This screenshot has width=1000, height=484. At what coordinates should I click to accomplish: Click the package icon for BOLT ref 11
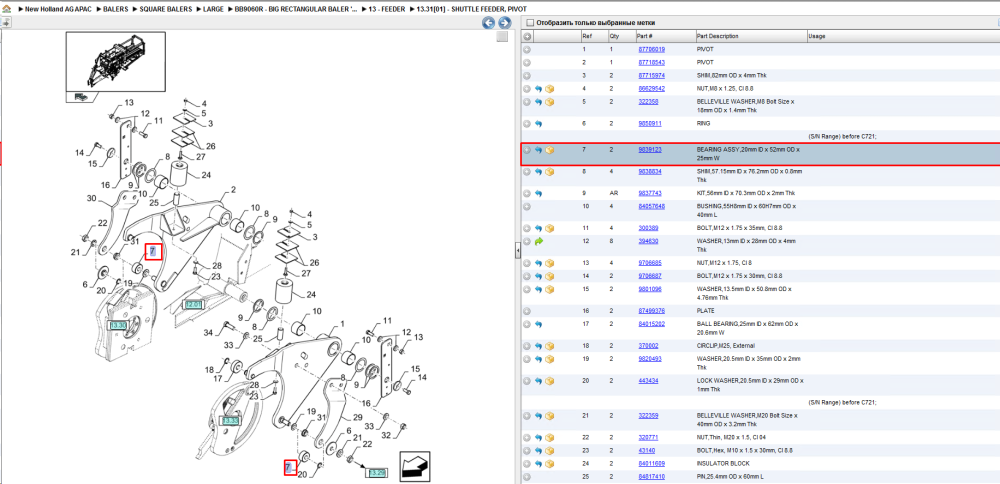(549, 228)
